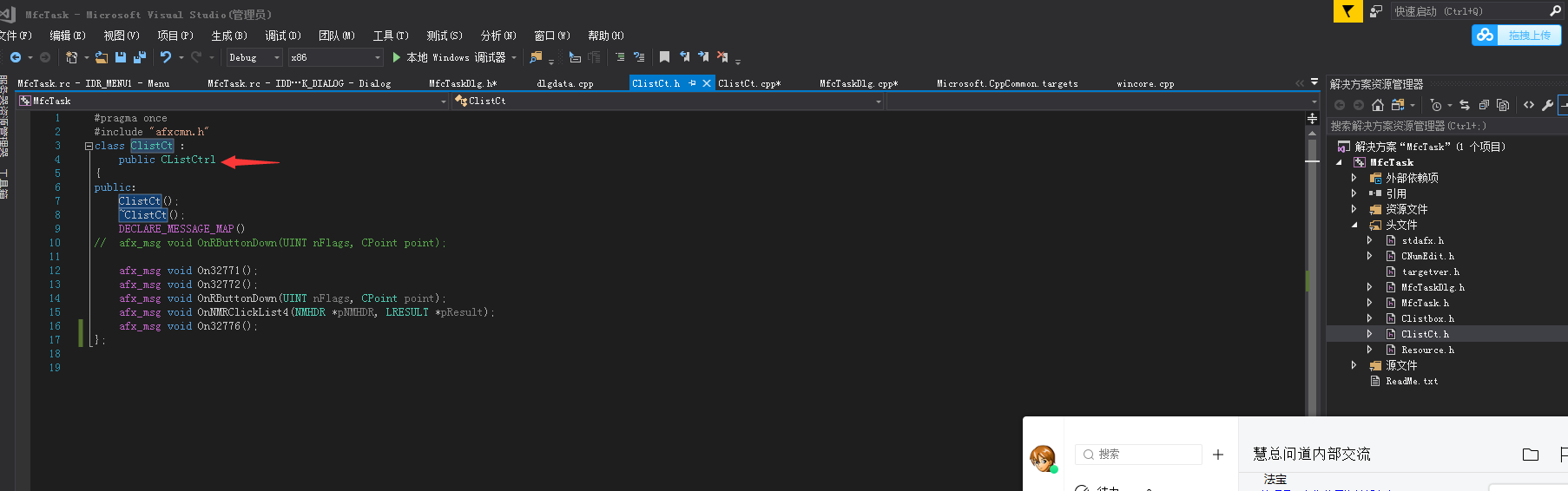Switch to the wincore.cpp tab
Image resolution: width=1568 pixels, height=491 pixels.
coord(1145,83)
